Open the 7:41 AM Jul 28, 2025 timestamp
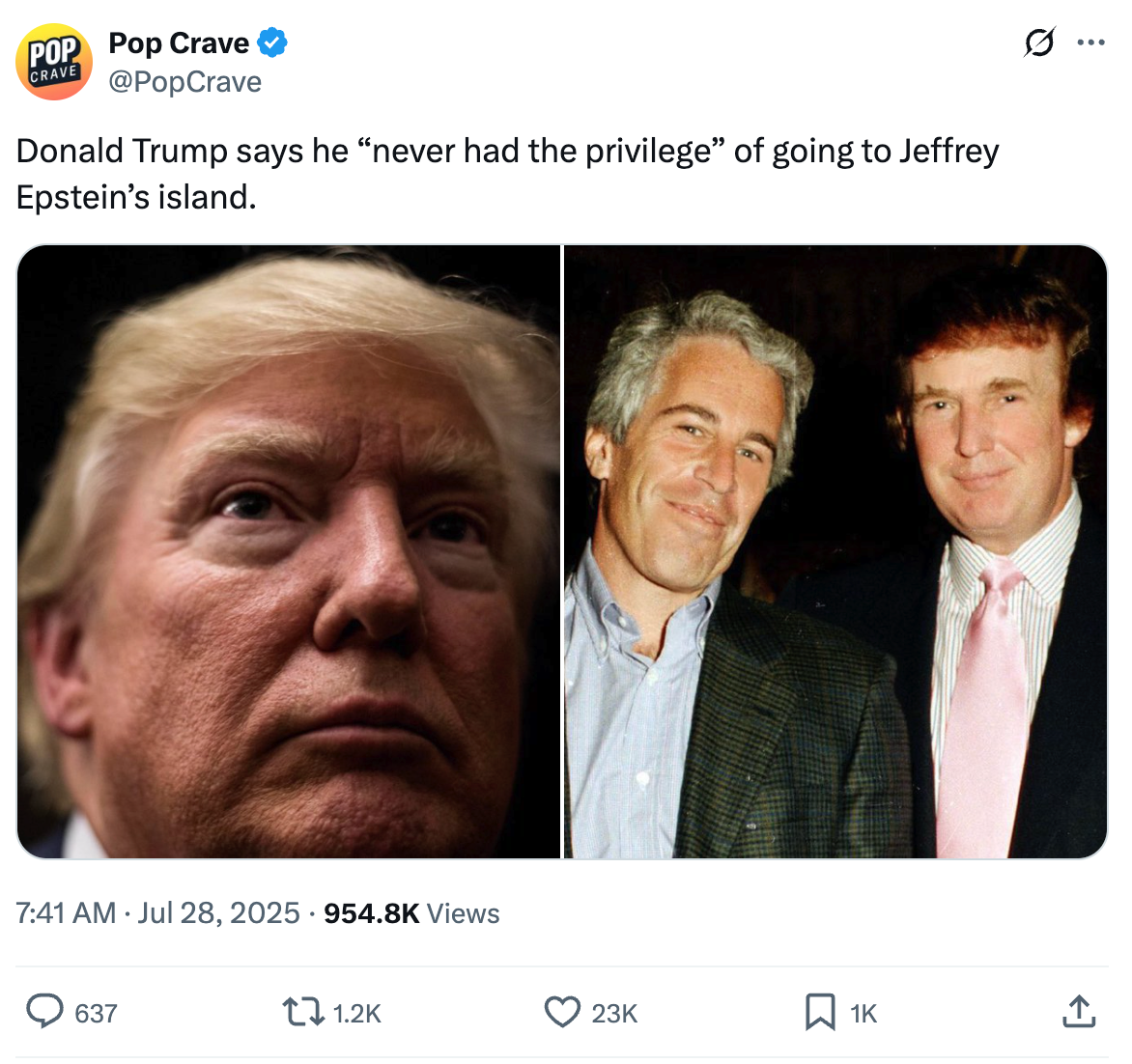This screenshot has width=1132, height=1064. [158, 913]
